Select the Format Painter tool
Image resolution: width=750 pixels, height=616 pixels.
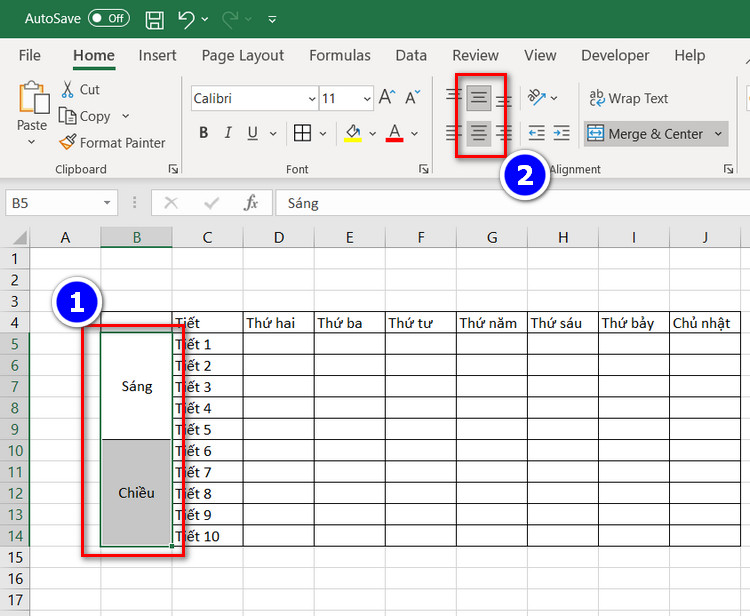pos(112,143)
